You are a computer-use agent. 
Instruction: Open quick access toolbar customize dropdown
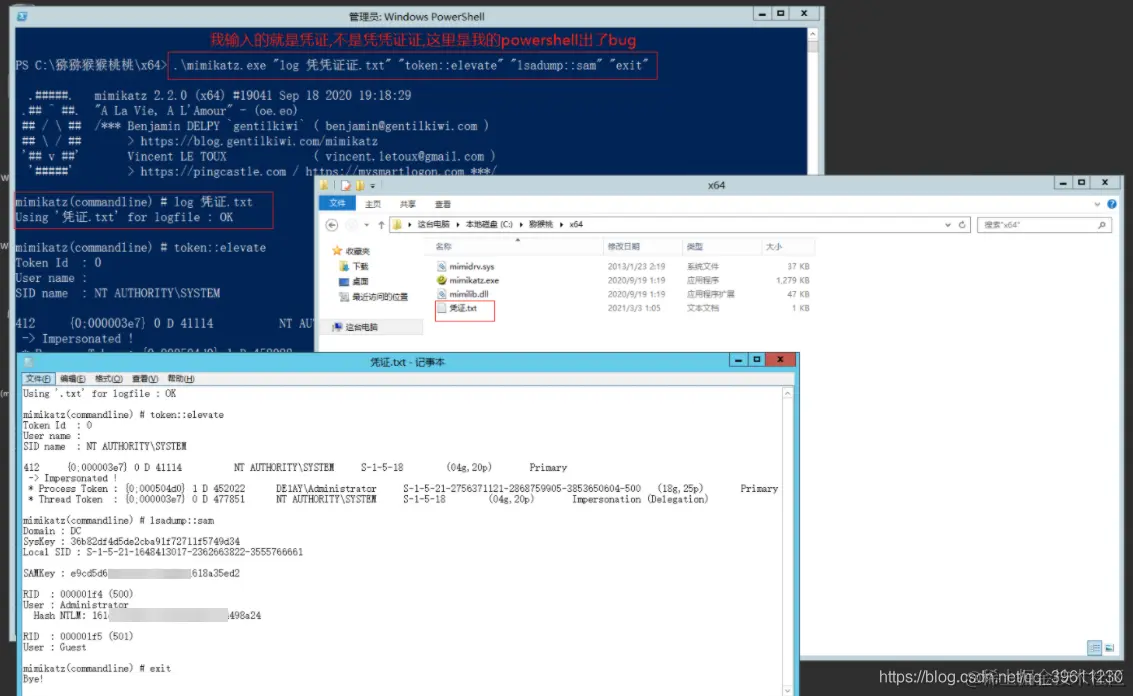(x=373, y=186)
